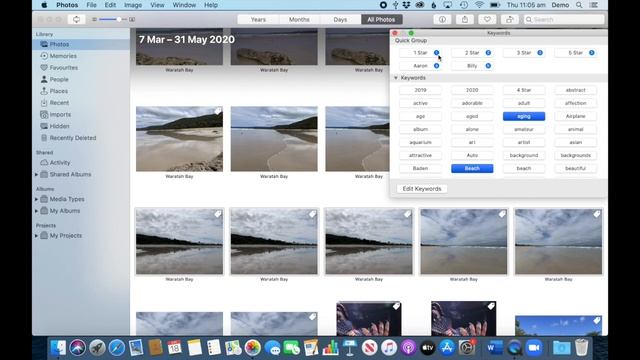This screenshot has width=640, height=360.
Task: Click the Search field in toolbar
Action: coord(564,19)
